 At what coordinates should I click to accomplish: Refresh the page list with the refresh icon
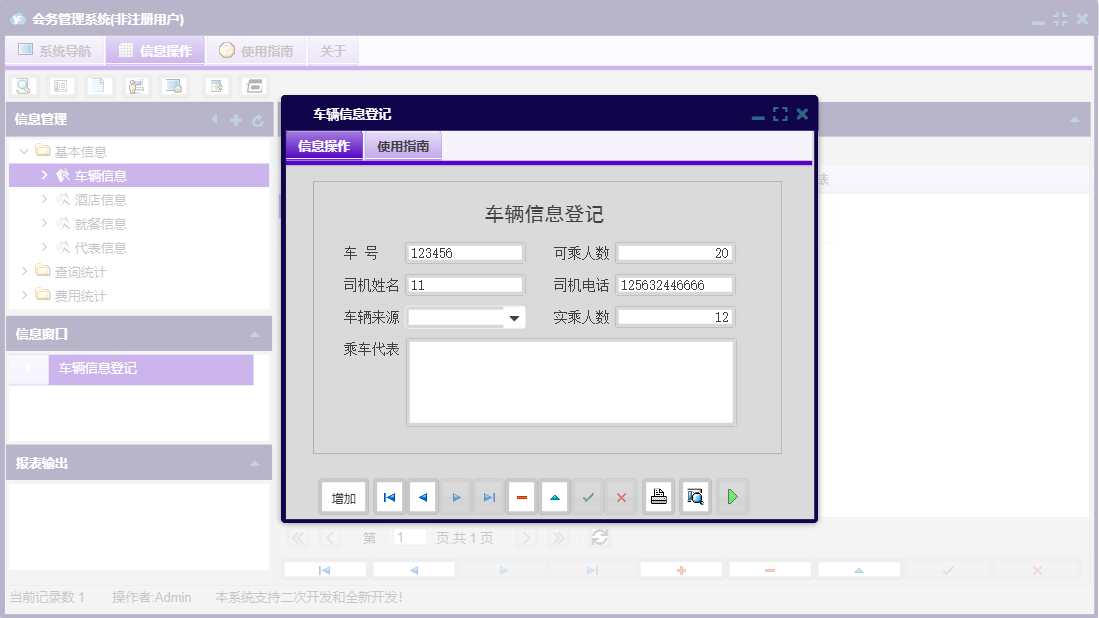tap(599, 537)
